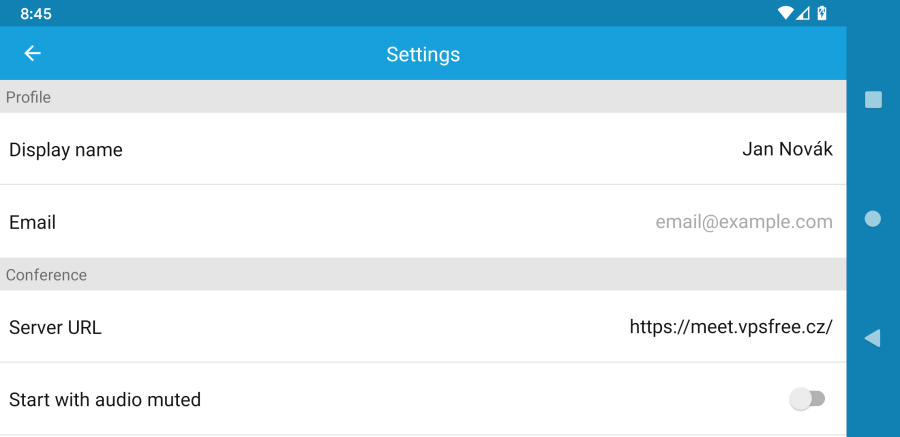This screenshot has width=900, height=437.
Task: Tap the Android home circle button
Action: click(x=872, y=219)
